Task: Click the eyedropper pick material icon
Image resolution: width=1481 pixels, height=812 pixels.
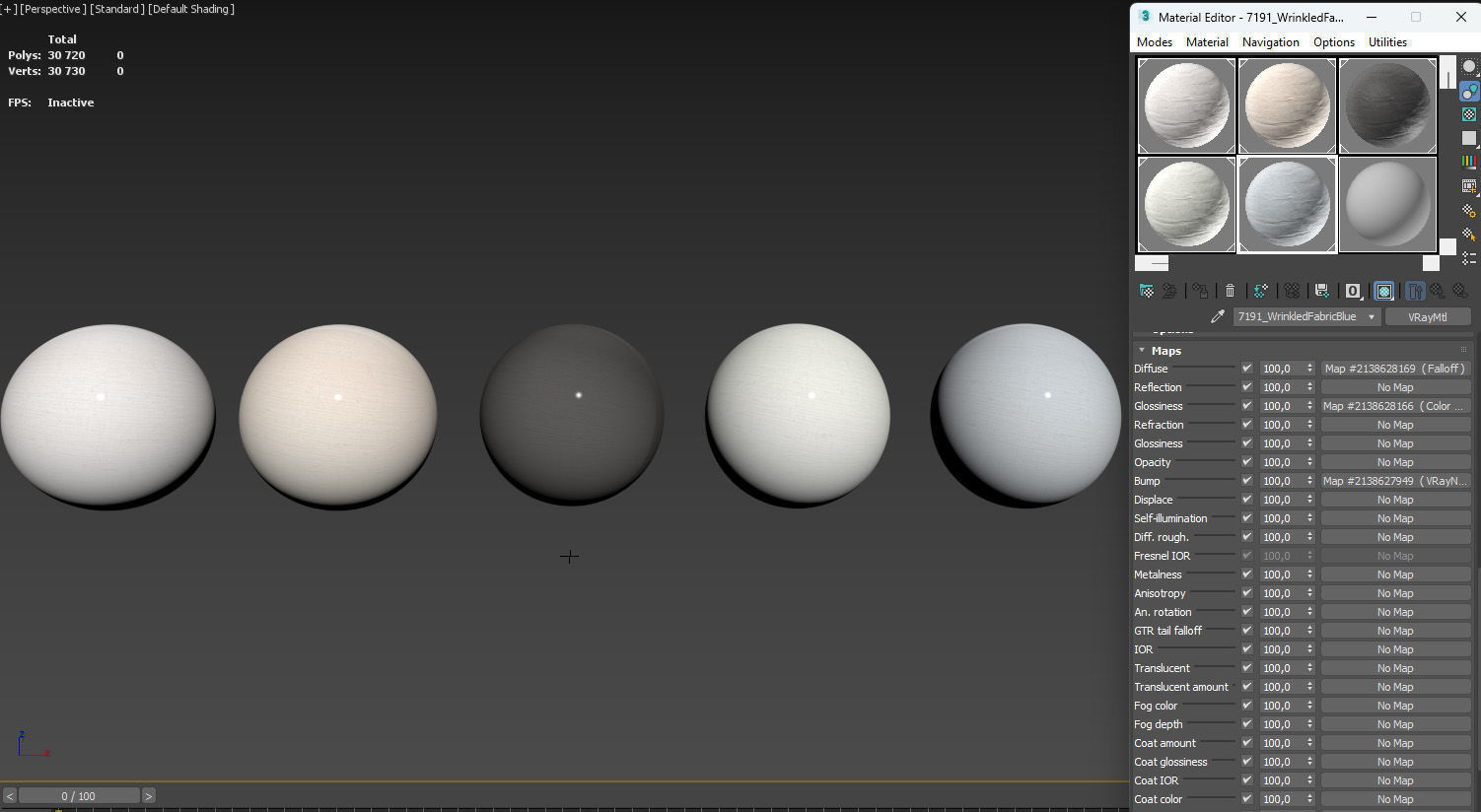Action: (1218, 316)
